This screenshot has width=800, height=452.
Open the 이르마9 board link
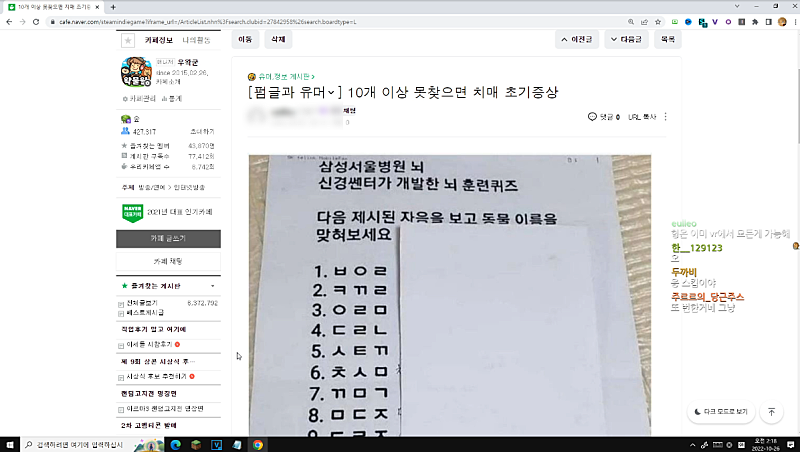coord(165,409)
